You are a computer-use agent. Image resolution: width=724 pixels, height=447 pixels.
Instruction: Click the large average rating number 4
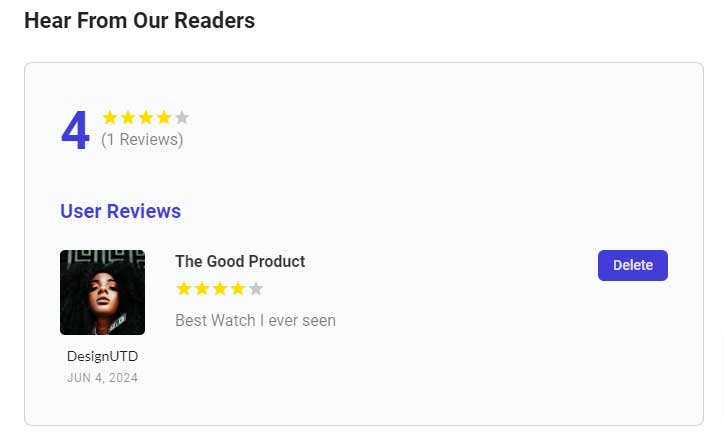75,131
